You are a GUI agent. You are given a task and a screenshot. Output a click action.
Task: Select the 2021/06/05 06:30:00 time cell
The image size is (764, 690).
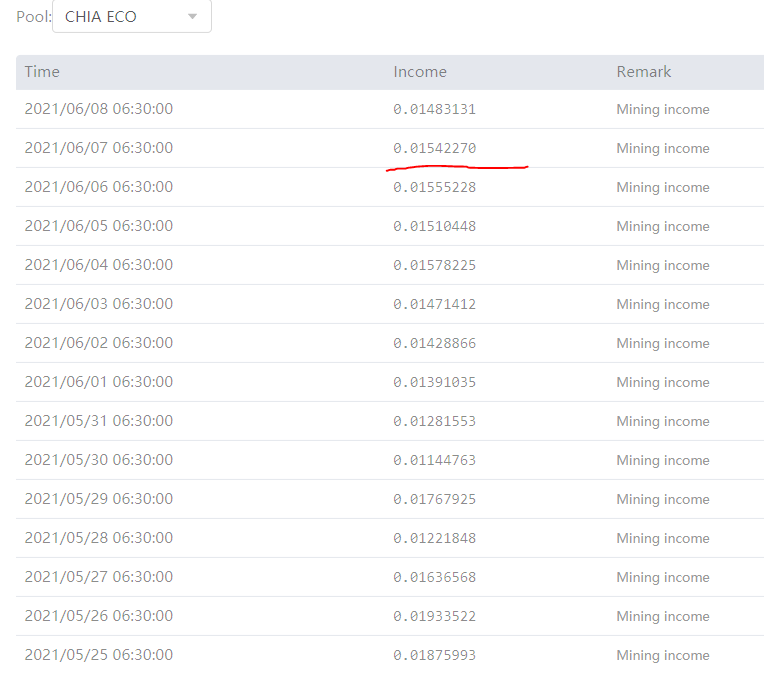click(x=99, y=226)
